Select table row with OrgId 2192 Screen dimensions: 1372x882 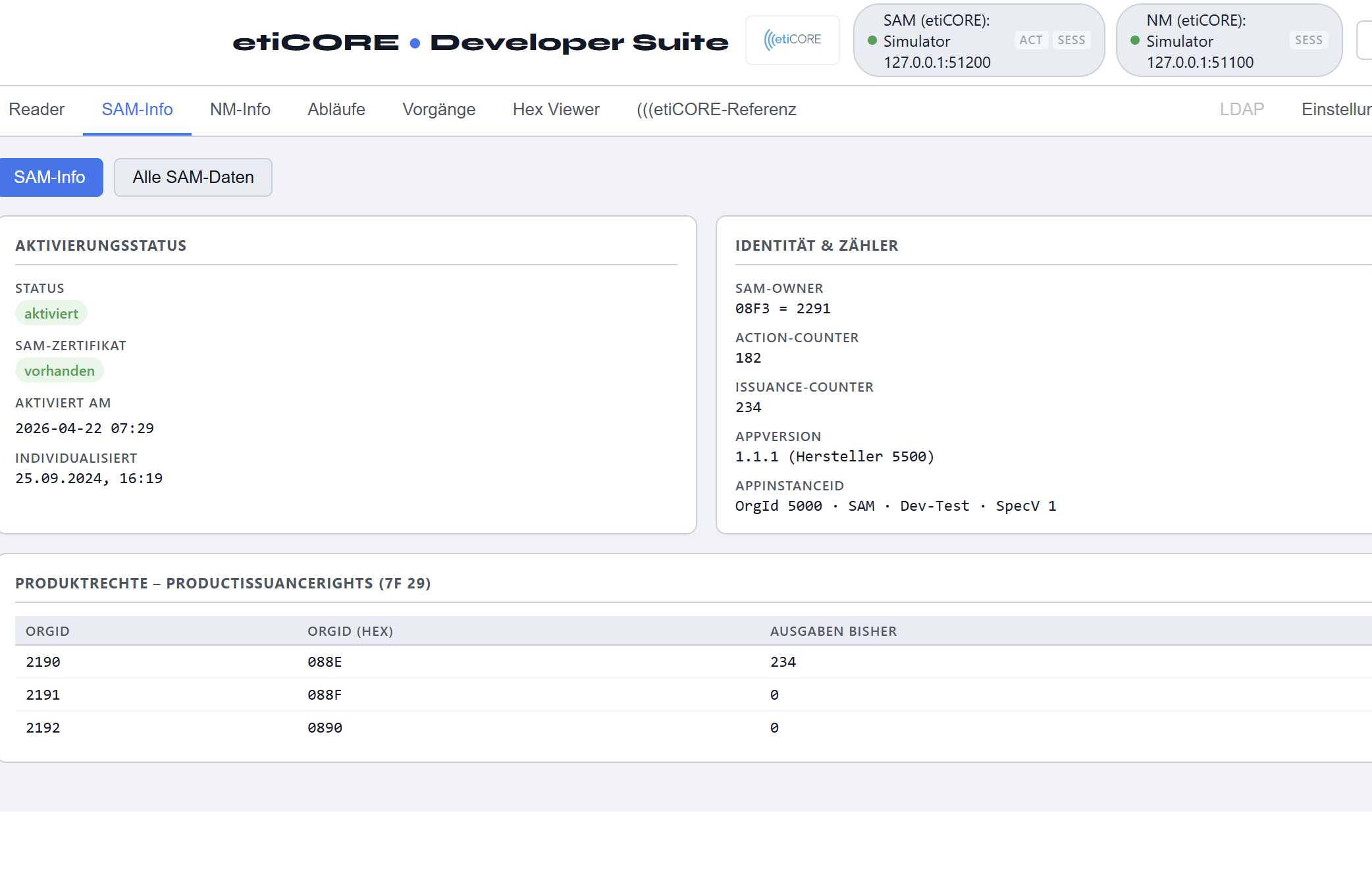(x=693, y=728)
